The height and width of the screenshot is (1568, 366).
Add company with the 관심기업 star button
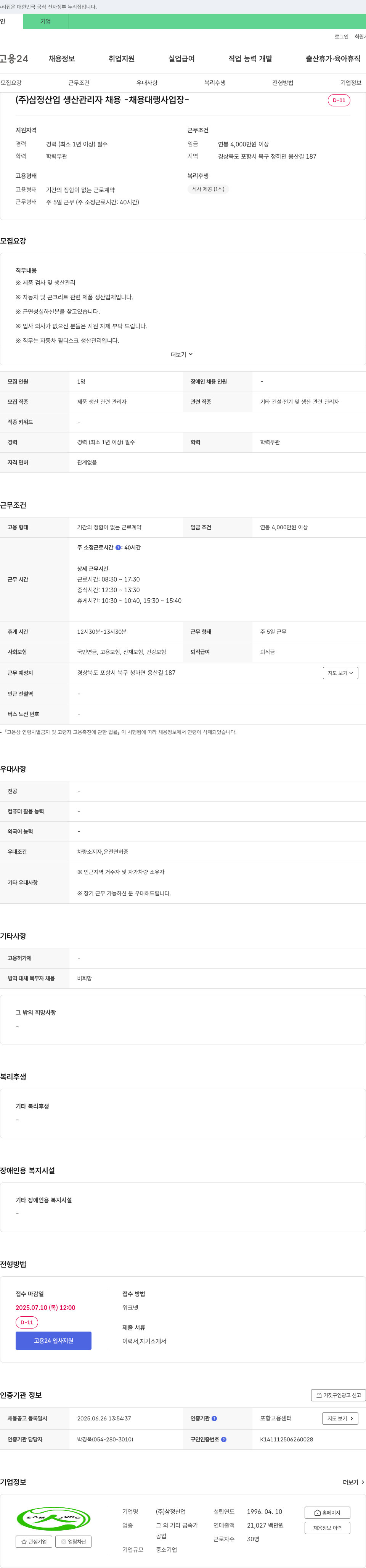pyautogui.click(x=34, y=1541)
